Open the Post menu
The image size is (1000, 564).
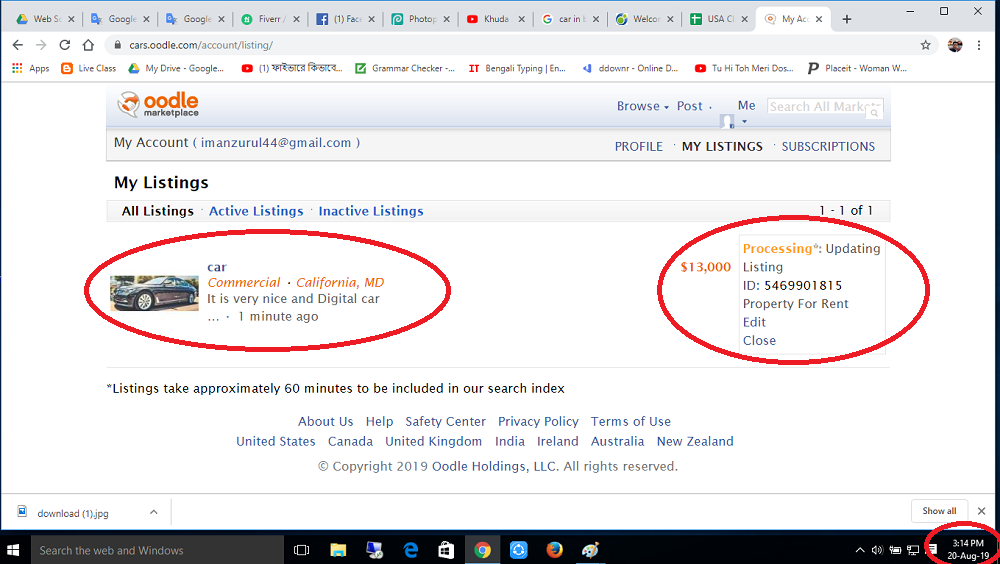point(693,107)
